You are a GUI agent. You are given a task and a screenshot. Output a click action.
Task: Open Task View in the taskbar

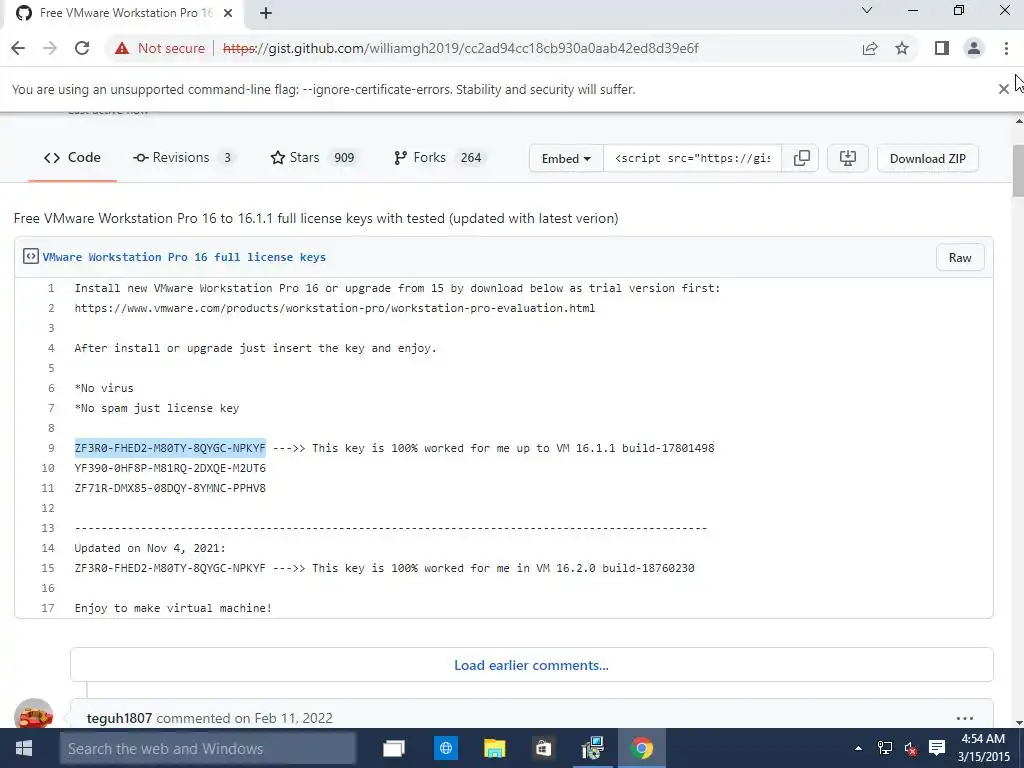[x=394, y=748]
